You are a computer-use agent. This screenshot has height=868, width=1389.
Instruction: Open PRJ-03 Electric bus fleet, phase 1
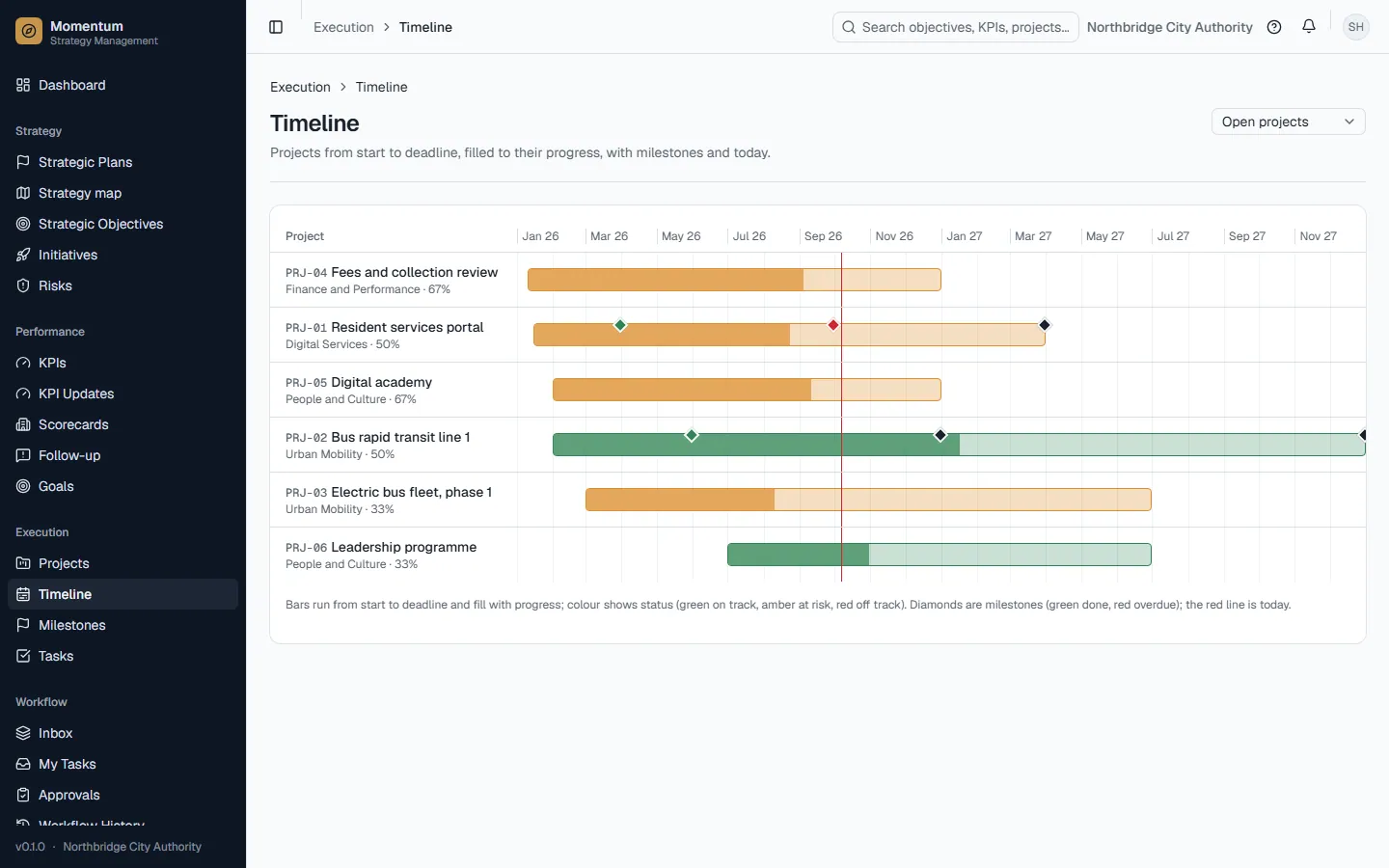(389, 493)
